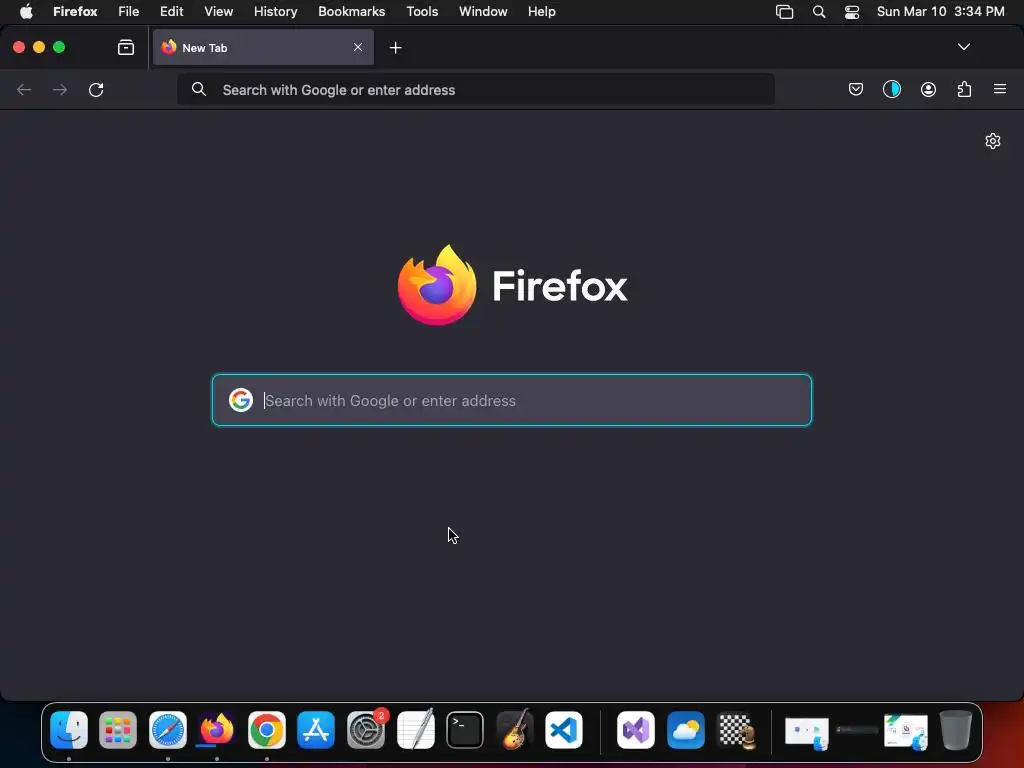Toggle the dark mode extension icon
1024x768 pixels.
[x=891, y=89]
